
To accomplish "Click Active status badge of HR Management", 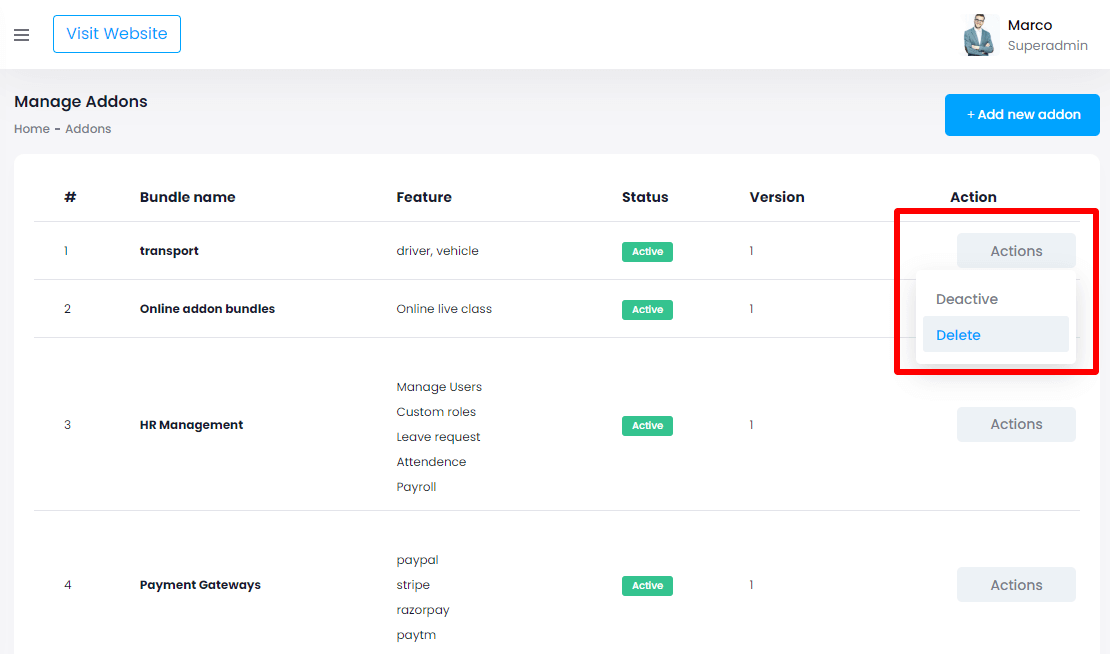I will pos(647,426).
